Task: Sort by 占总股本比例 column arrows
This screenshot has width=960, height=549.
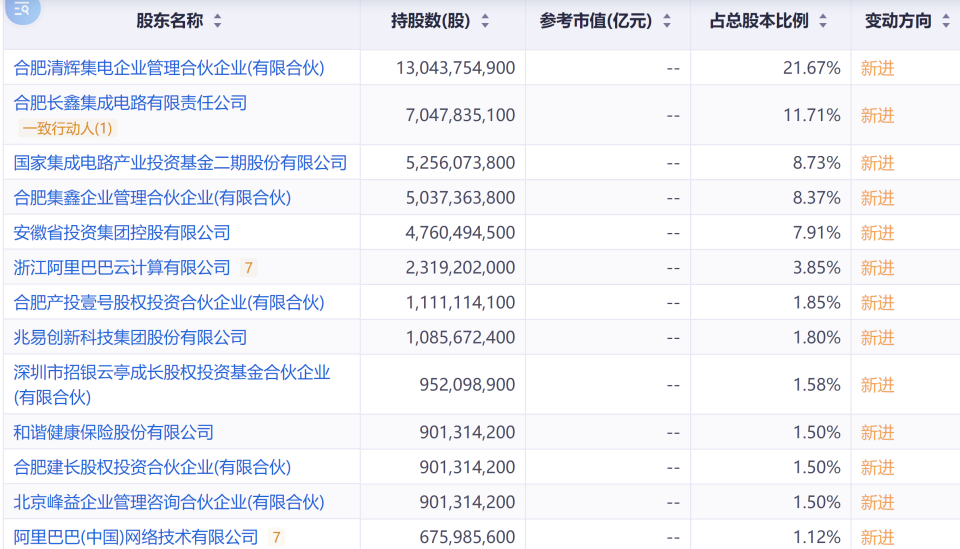Action: pos(823,21)
